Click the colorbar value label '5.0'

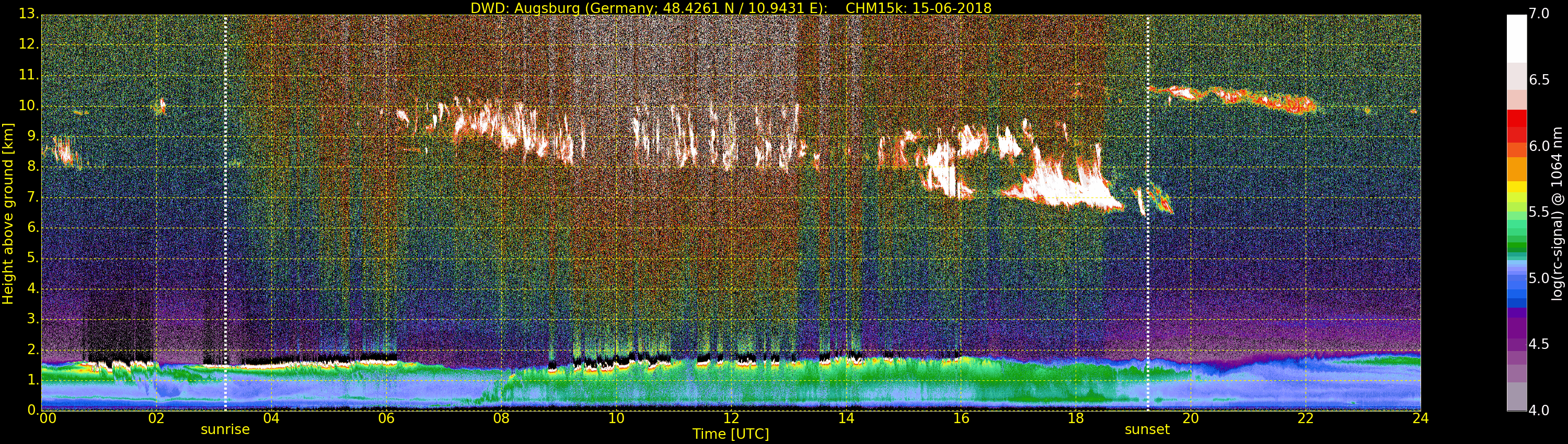(1539, 278)
